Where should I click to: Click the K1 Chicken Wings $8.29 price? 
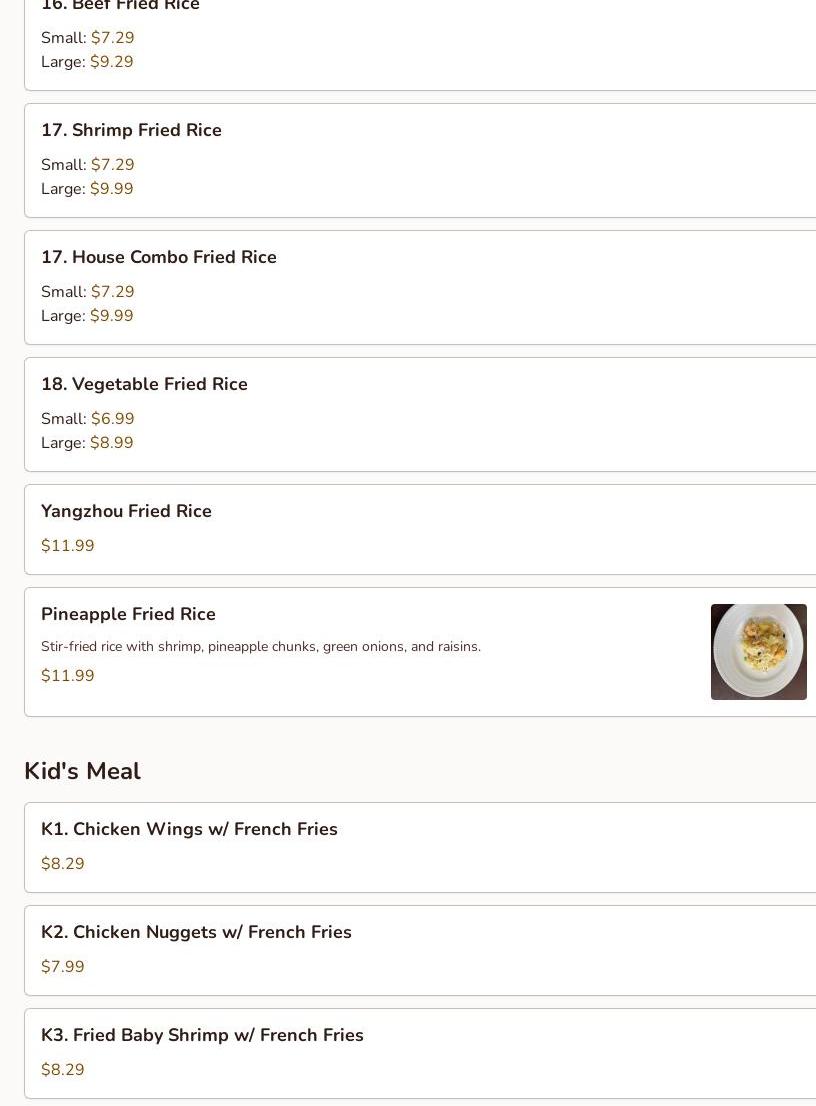coord(63,863)
